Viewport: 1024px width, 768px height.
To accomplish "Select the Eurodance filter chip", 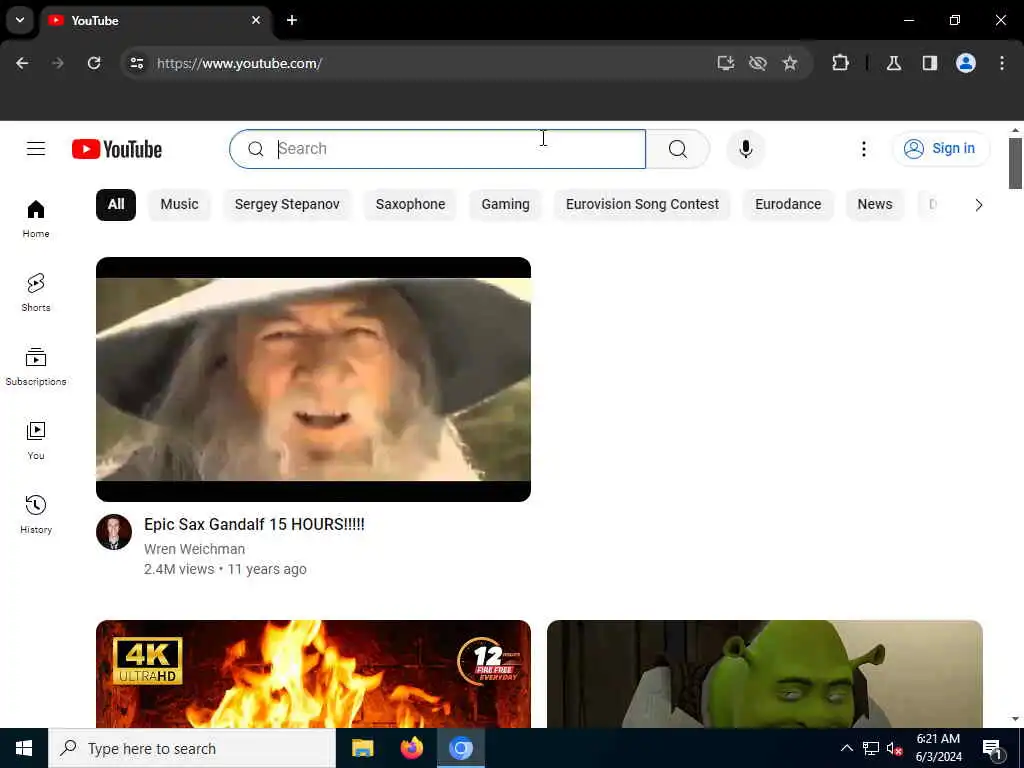I will pyautogui.click(x=788, y=204).
